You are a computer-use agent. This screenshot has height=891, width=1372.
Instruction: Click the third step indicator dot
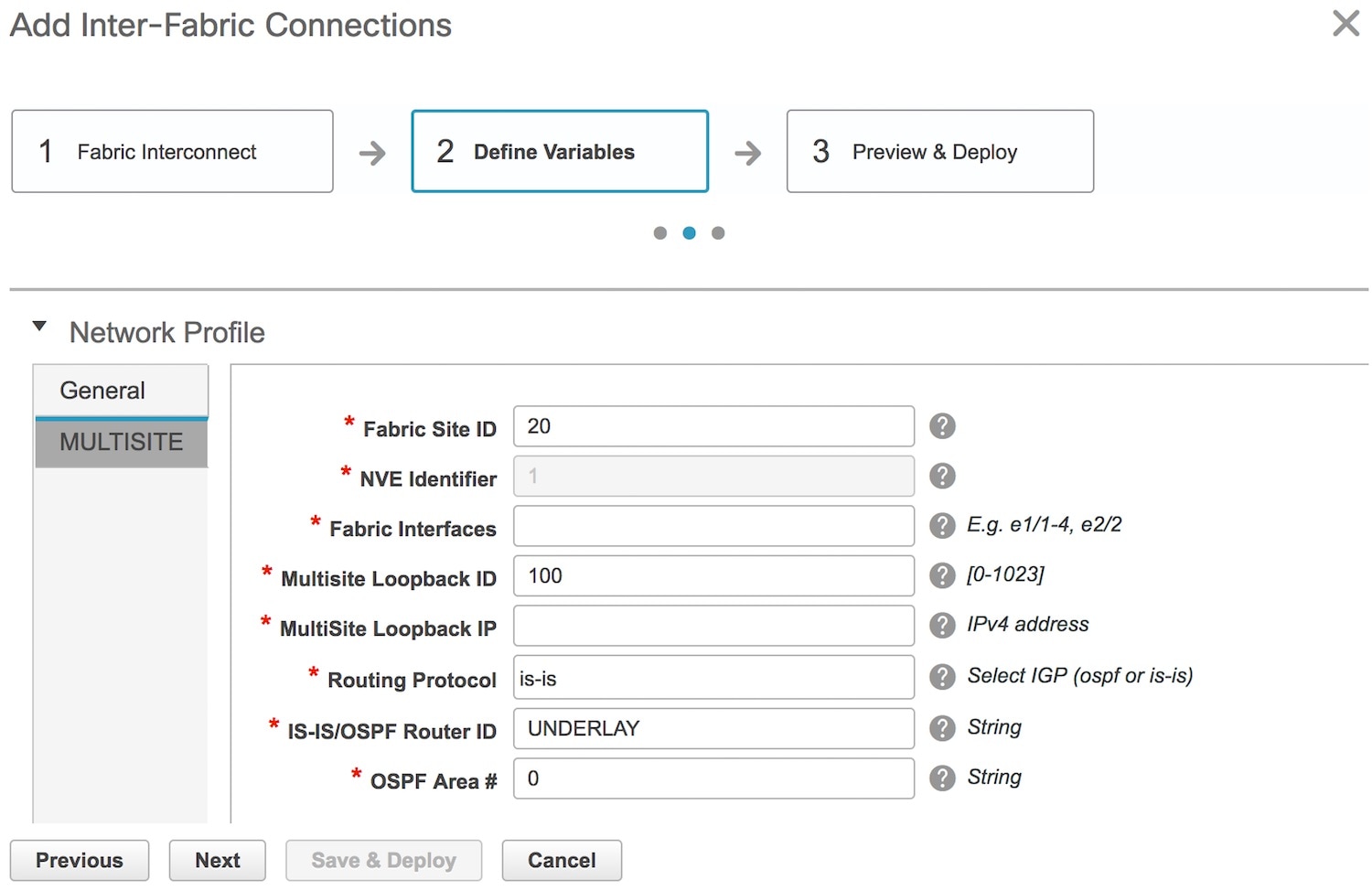click(718, 233)
